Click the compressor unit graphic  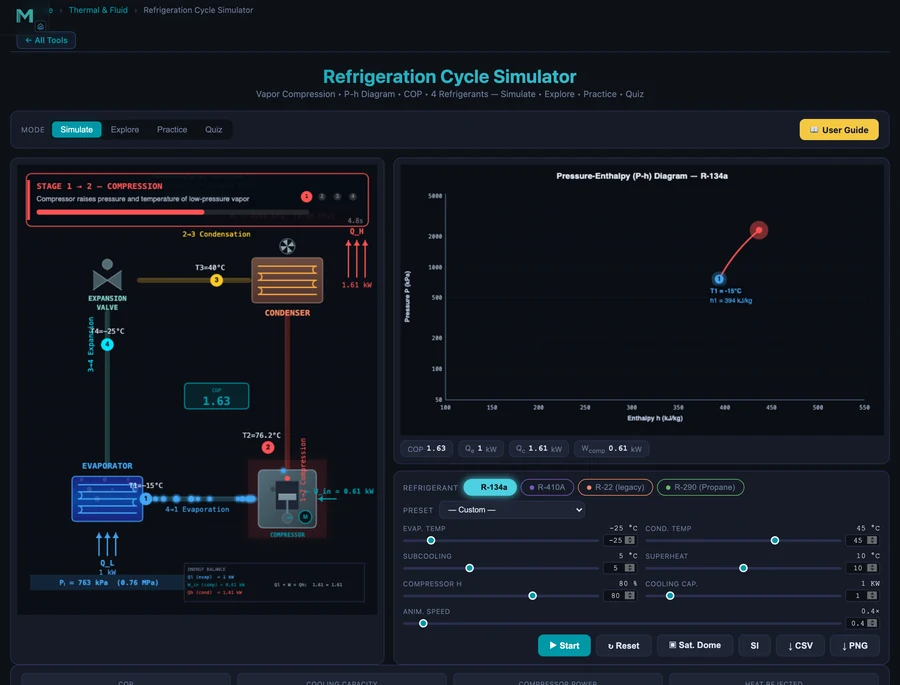coord(287,498)
